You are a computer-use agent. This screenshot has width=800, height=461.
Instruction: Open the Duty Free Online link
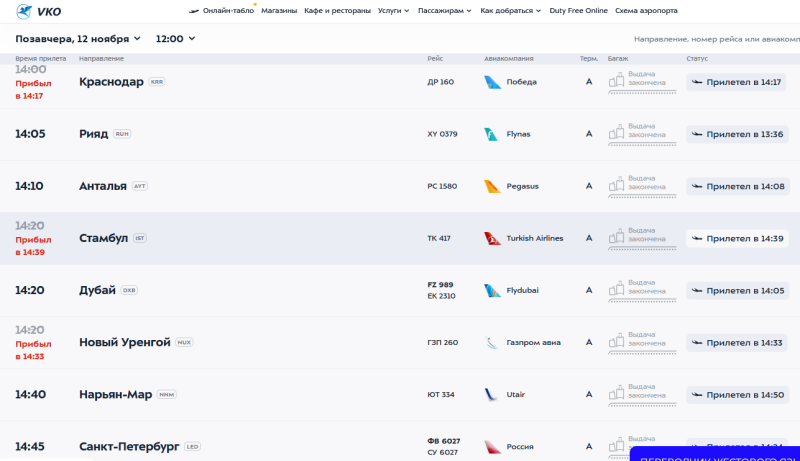click(x=578, y=11)
